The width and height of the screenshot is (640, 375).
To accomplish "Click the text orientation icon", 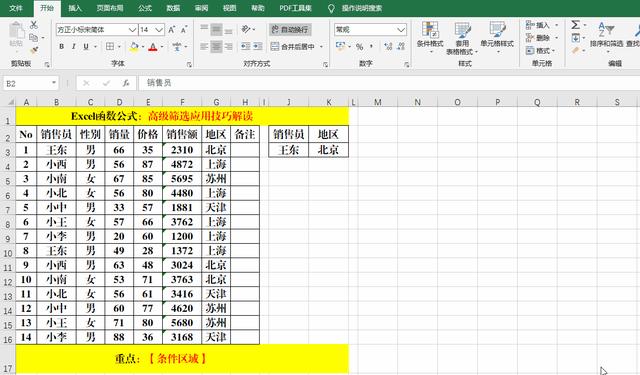I will (246, 29).
